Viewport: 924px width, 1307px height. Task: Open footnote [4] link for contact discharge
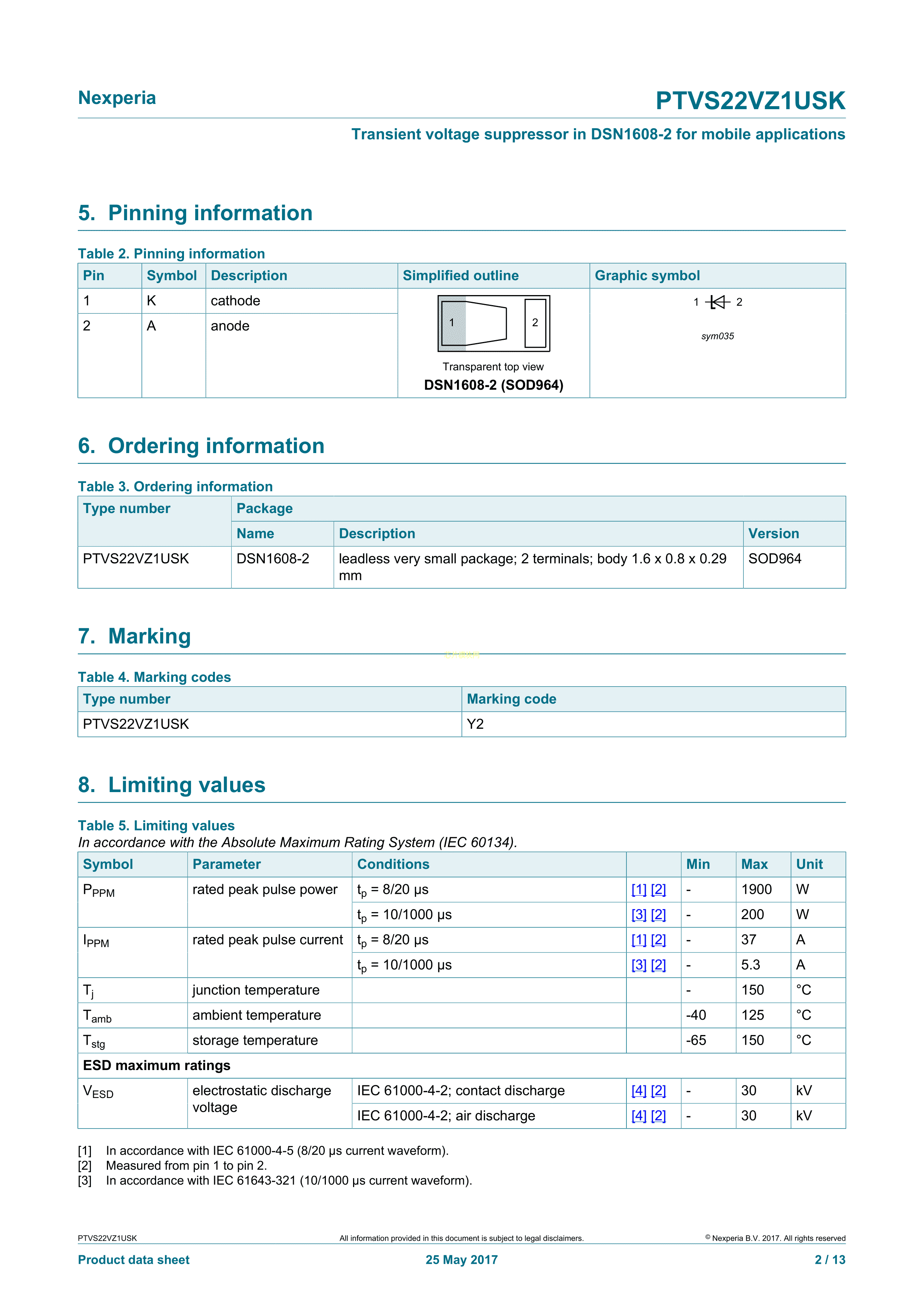[639, 1091]
